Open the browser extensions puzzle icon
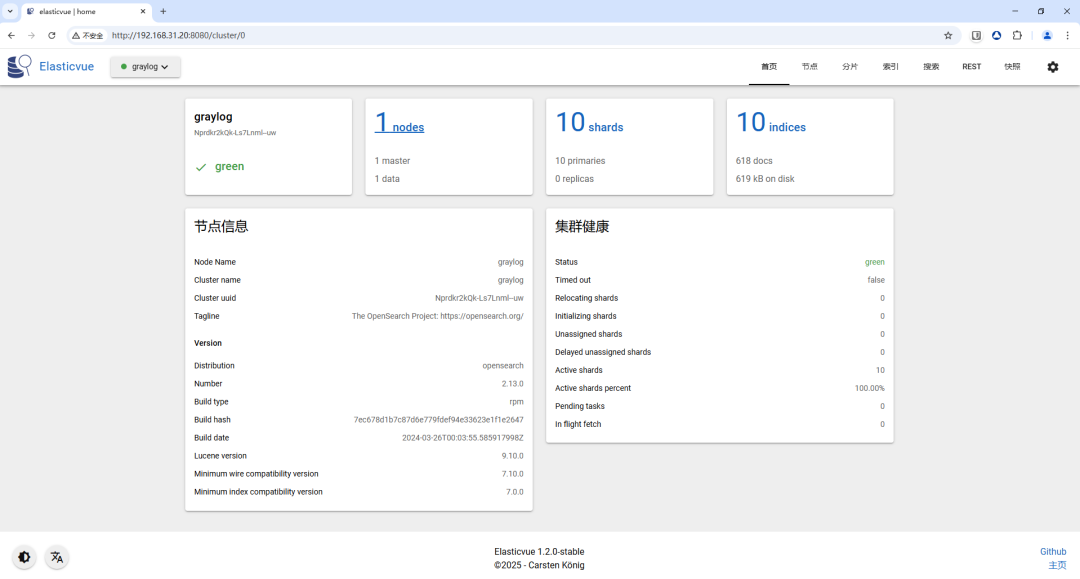1080x579 pixels. 1017,35
